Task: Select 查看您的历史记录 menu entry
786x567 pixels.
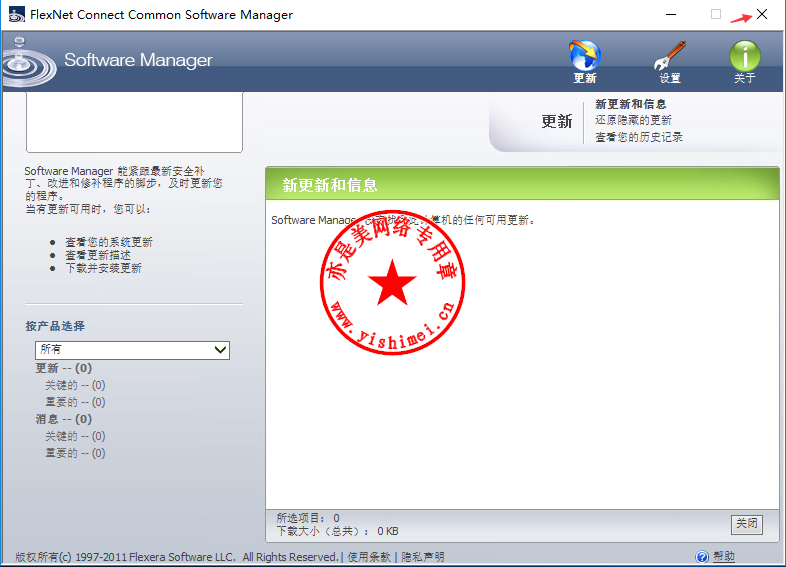Action: click(x=639, y=137)
